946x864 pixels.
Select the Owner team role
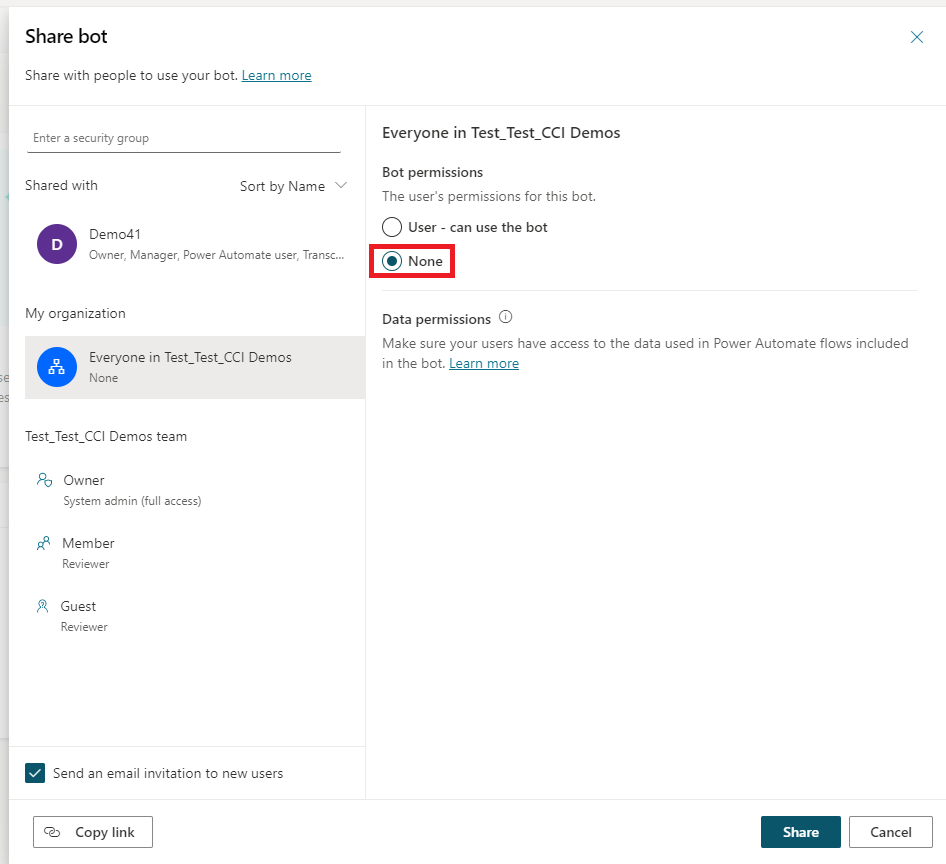click(84, 480)
